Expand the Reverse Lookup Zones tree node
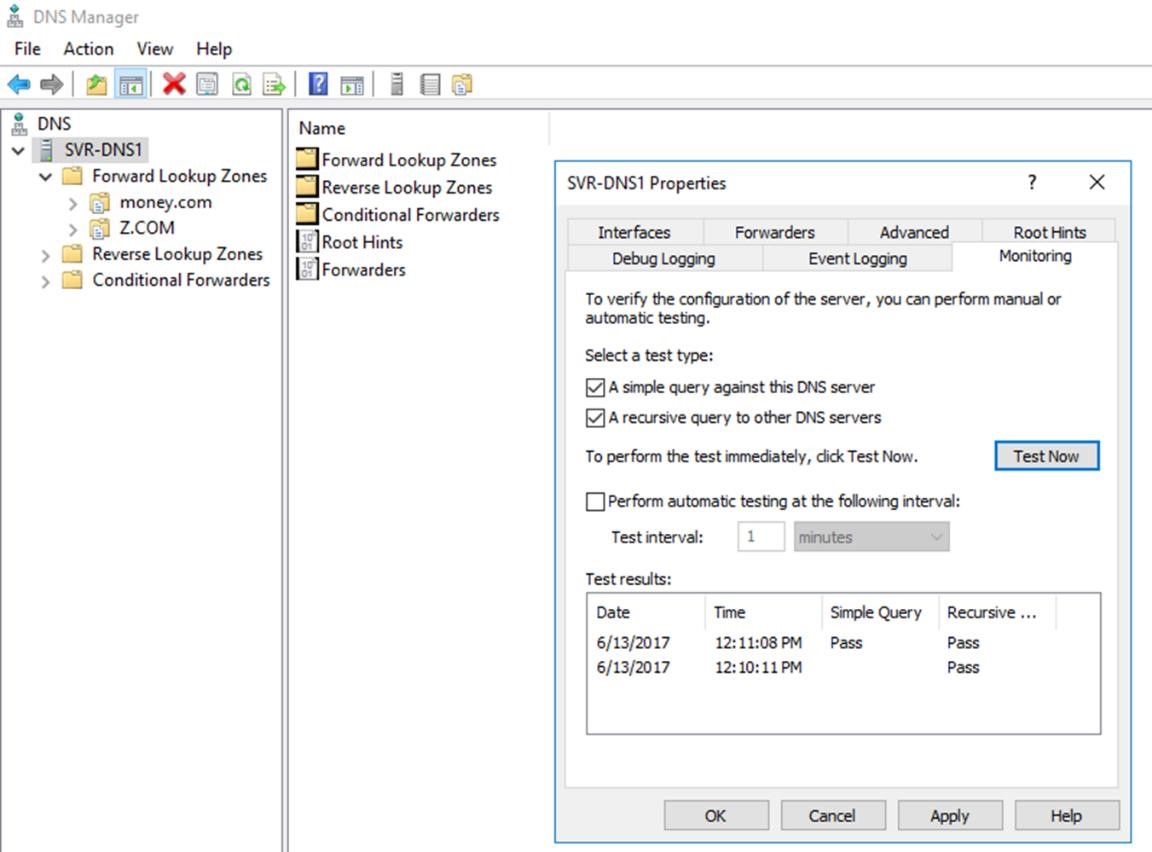Screen dimensions: 1152x852 [45, 255]
